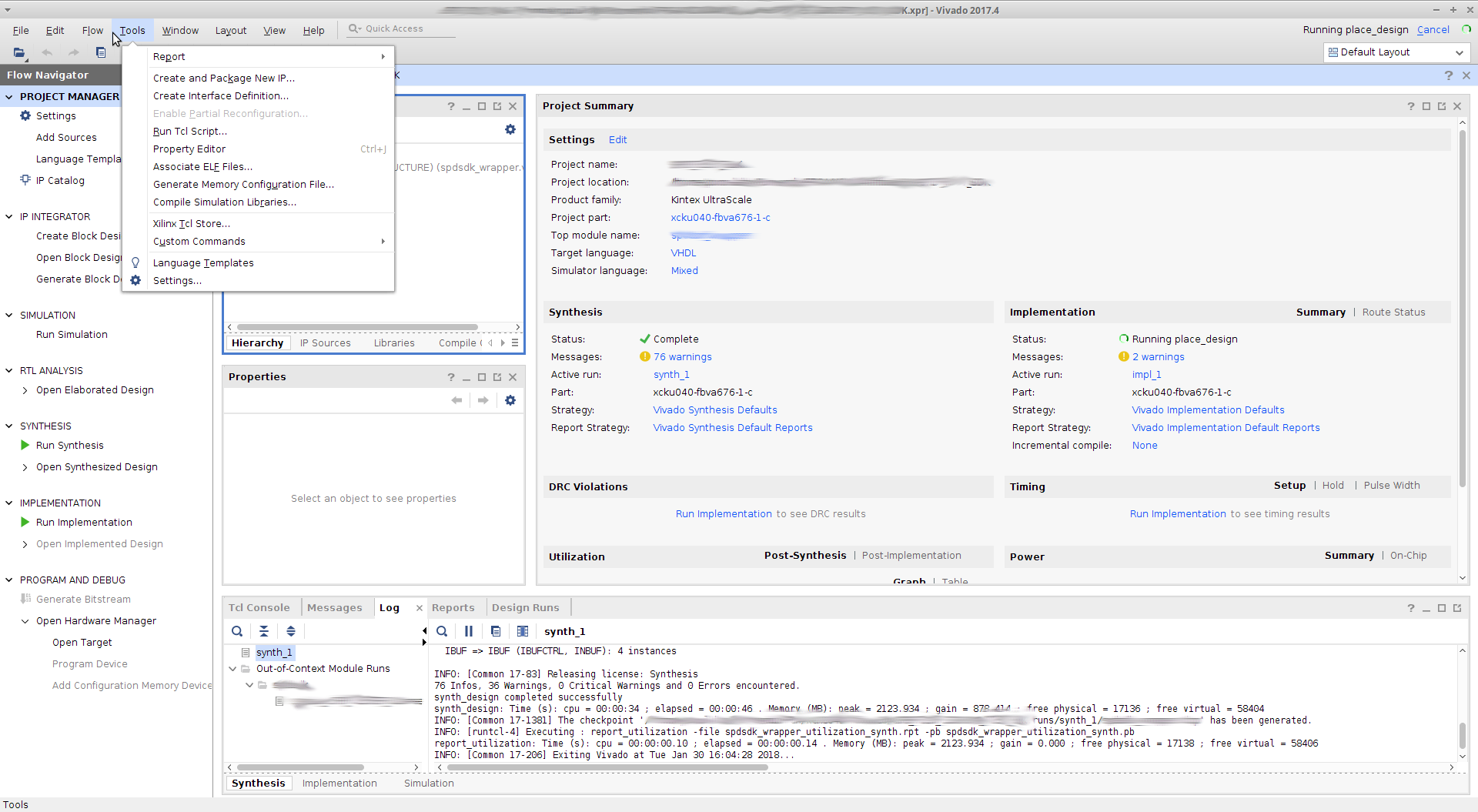Select the IP Catalog icon in Flow Navigator
Viewport: 1478px width, 812px height.
(25, 180)
